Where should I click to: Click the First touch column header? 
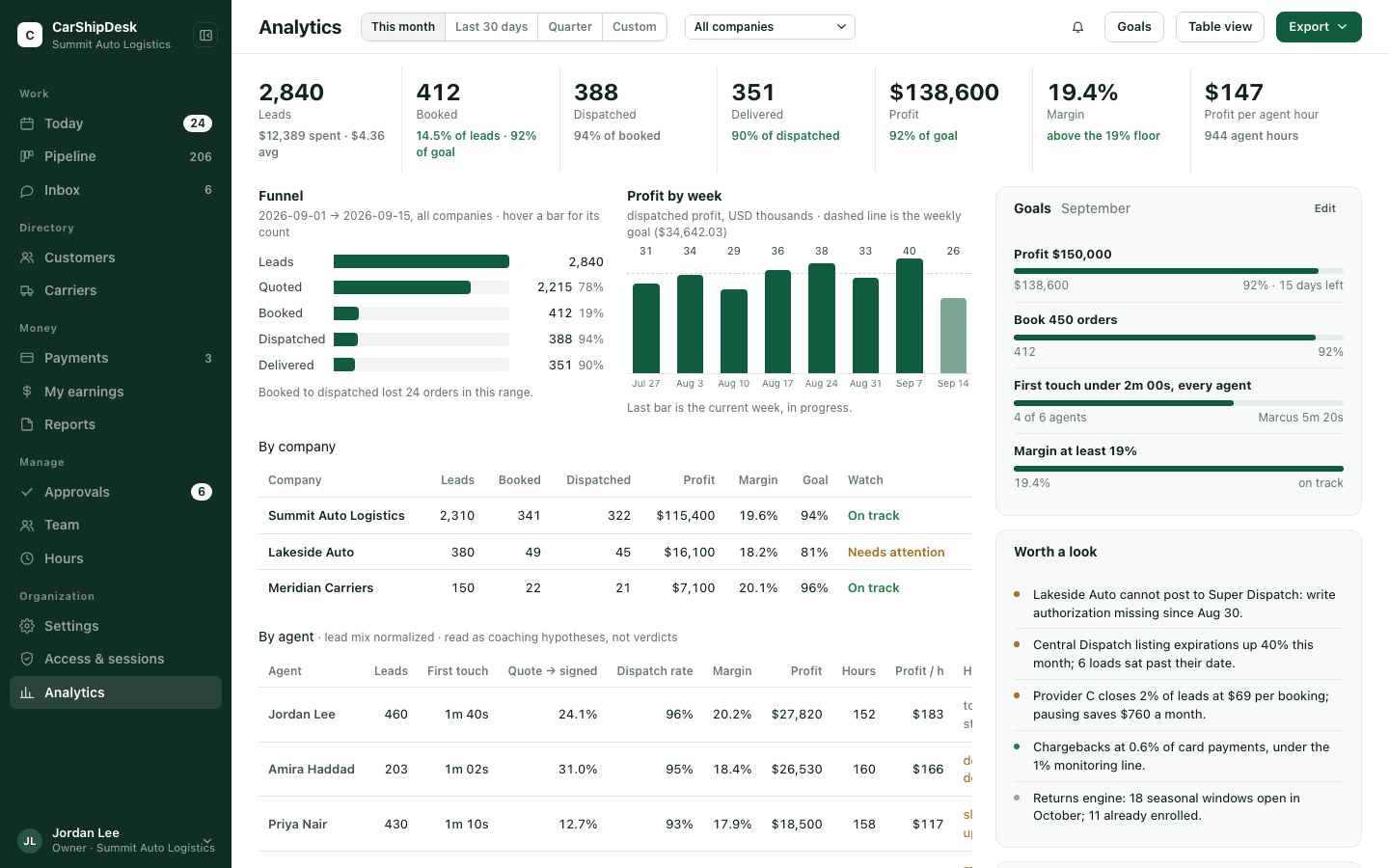point(458,671)
